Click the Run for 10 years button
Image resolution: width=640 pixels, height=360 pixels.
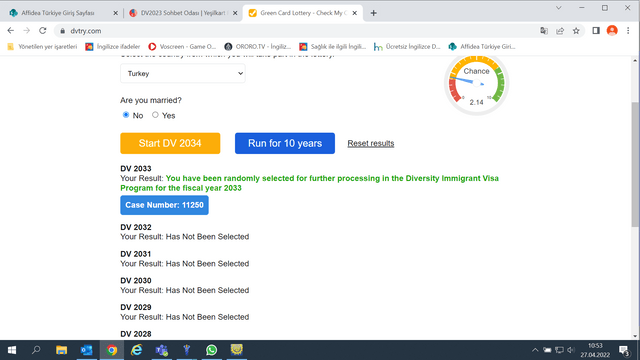click(285, 143)
